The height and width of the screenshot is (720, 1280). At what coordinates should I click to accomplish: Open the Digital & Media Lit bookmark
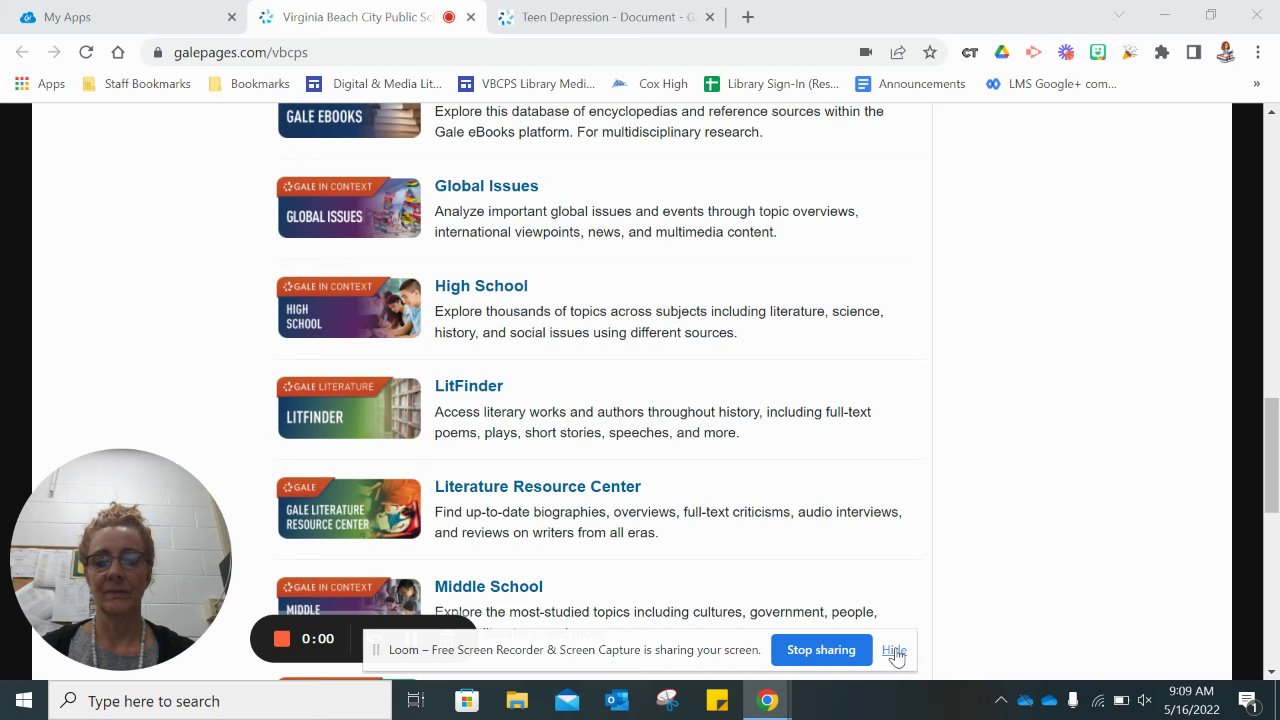[x=375, y=84]
